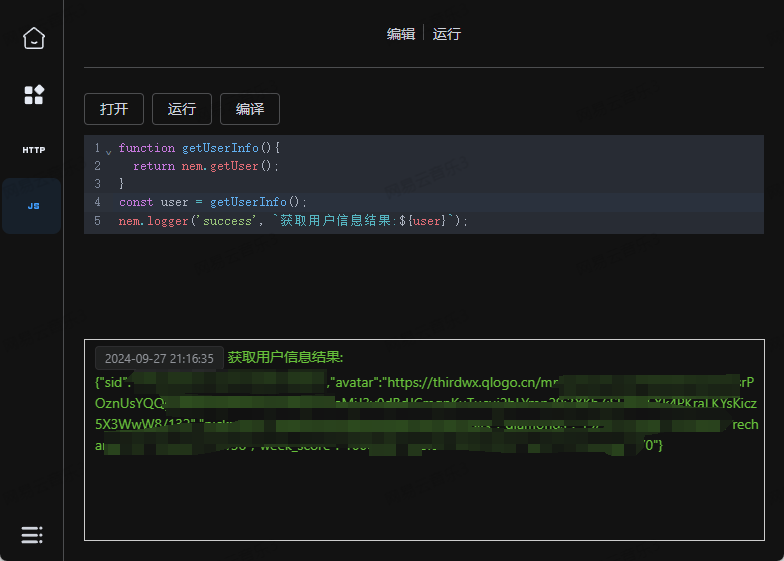This screenshot has width=784, height=561.
Task: Click the log text 获取用户信息结果:
Action: point(286,357)
